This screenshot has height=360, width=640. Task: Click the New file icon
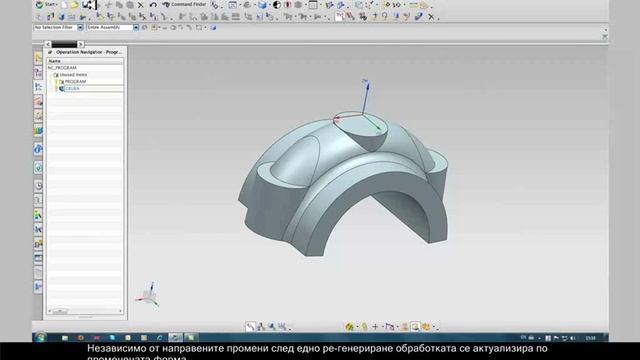click(64, 5)
